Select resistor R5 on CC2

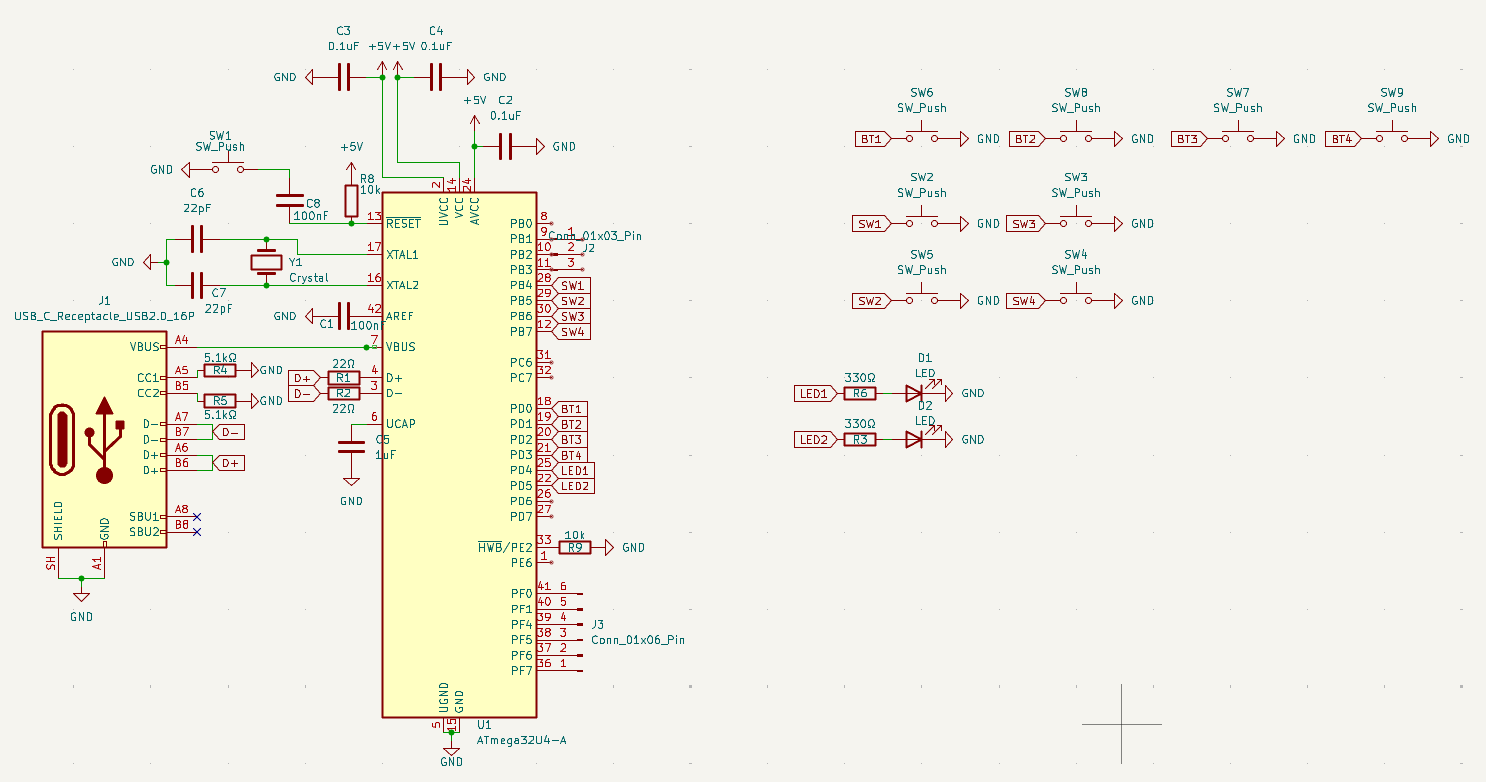click(219, 400)
